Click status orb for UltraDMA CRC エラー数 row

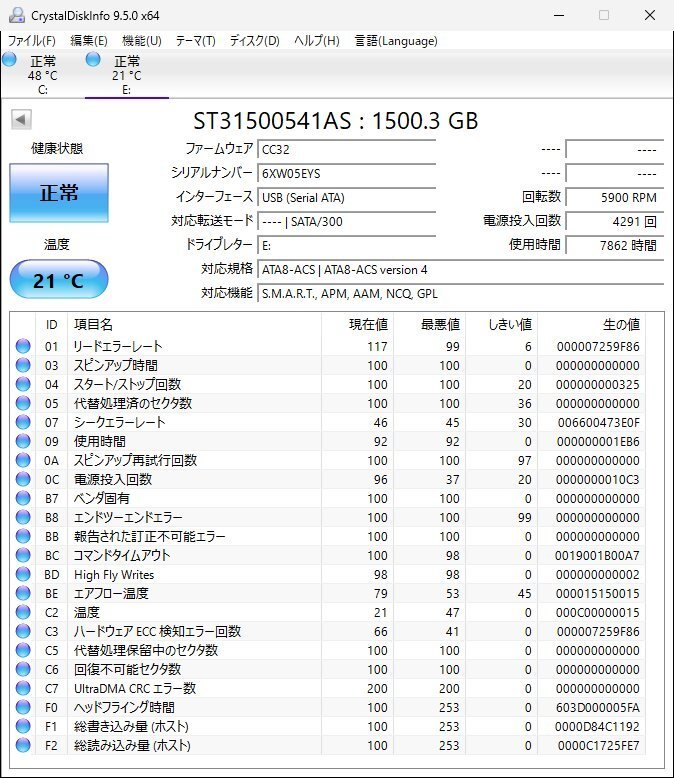tap(23, 689)
